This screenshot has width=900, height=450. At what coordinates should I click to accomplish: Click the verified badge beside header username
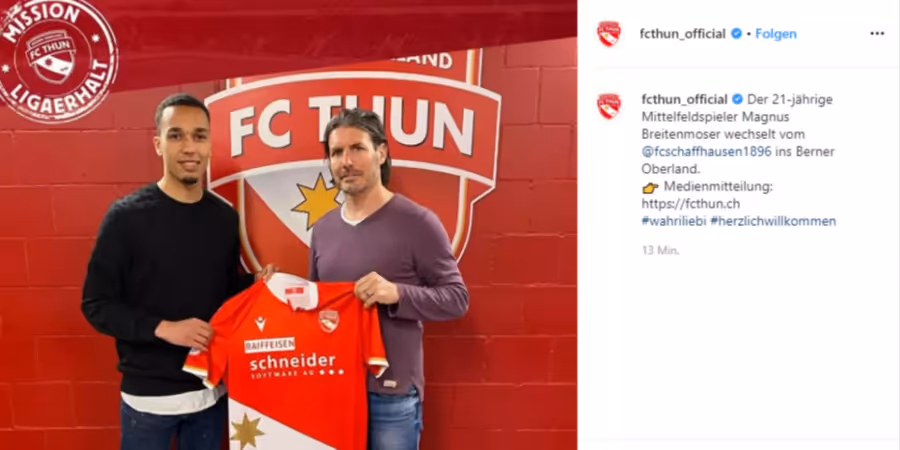[736, 34]
